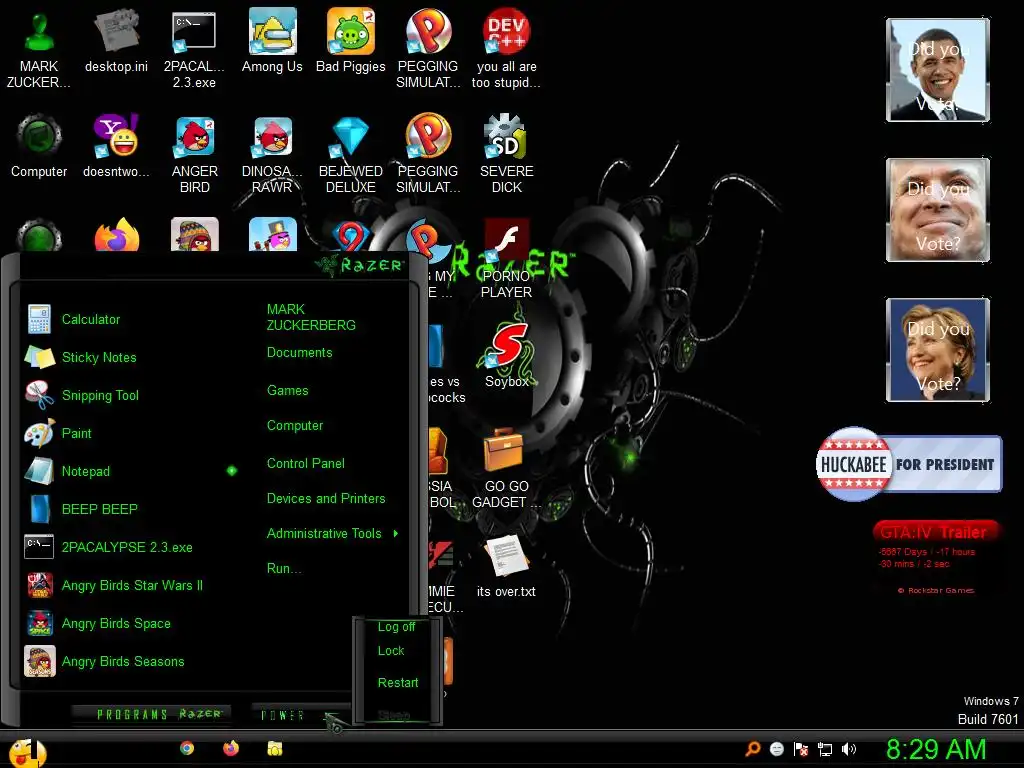This screenshot has width=1024, height=768.
Task: Open the volume speaker tray icon
Action: point(849,749)
